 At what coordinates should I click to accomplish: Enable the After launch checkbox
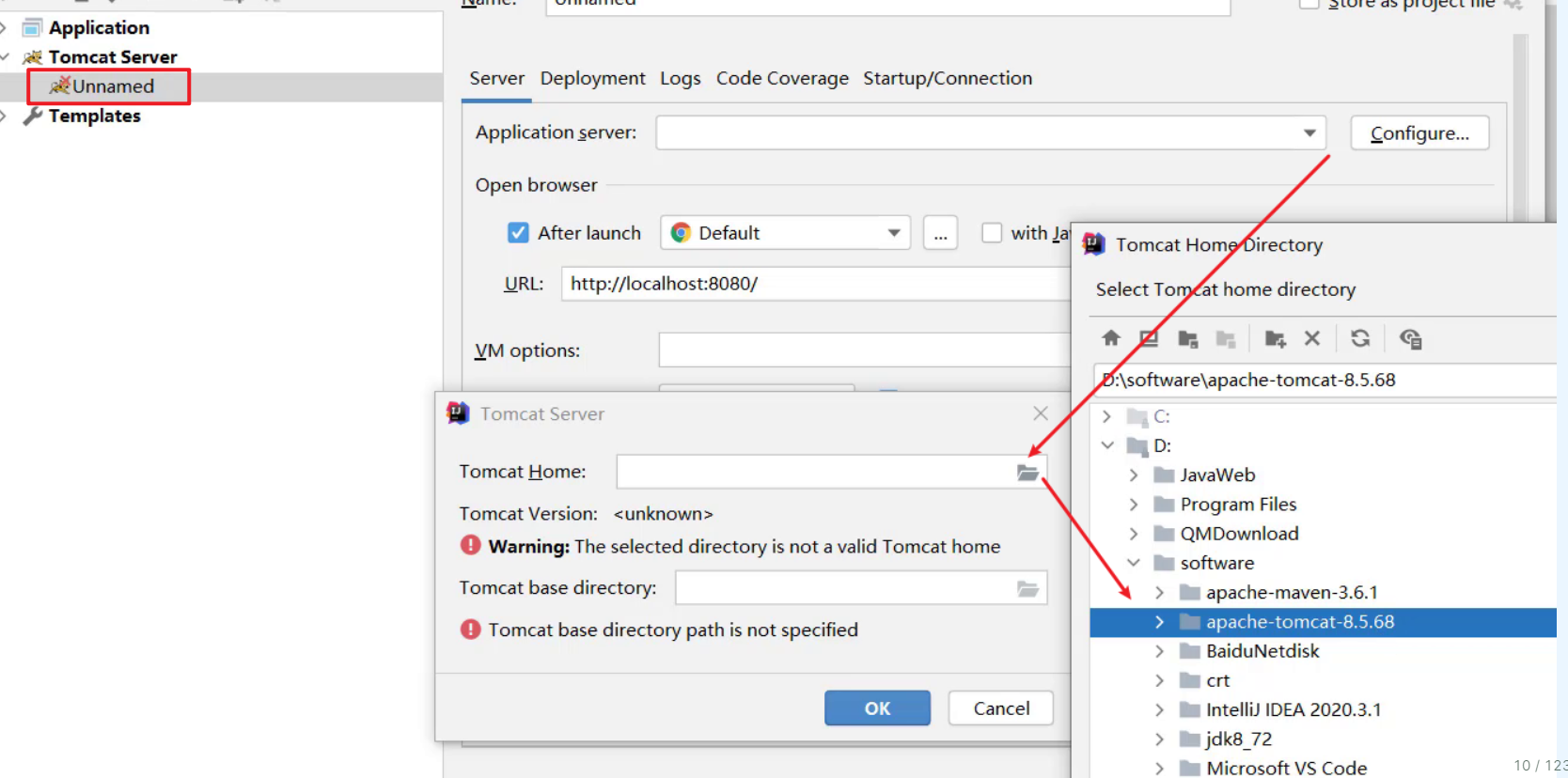click(x=518, y=233)
